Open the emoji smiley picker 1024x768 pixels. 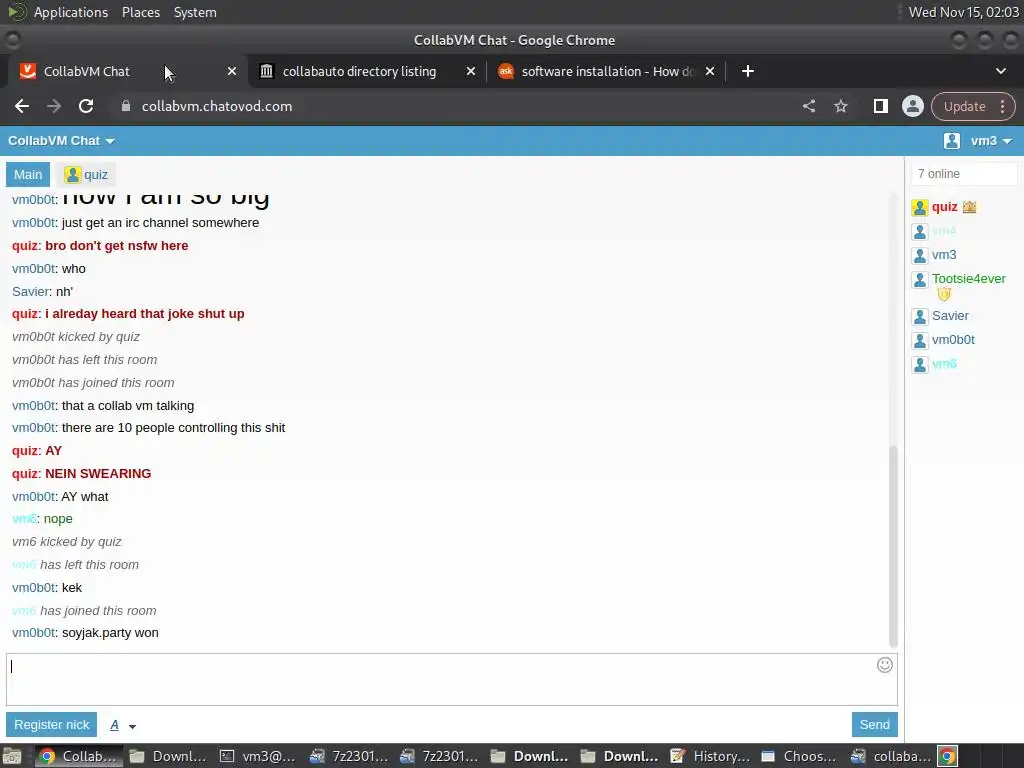pos(884,665)
